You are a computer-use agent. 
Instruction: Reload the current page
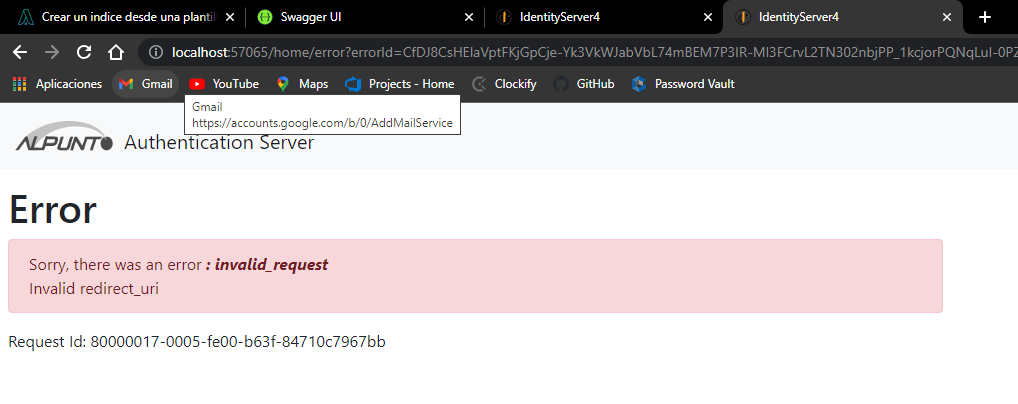84,52
